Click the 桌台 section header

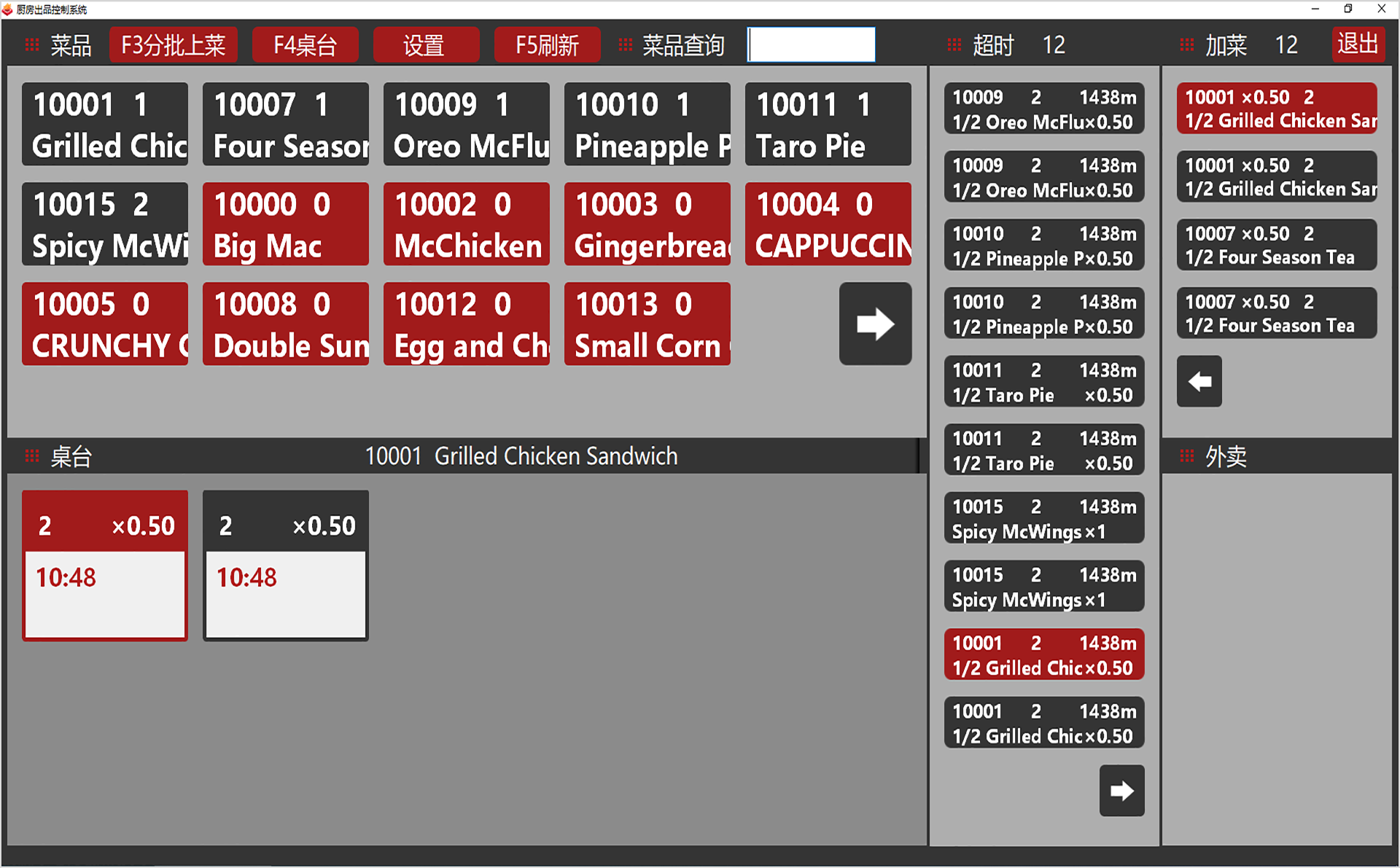71,457
